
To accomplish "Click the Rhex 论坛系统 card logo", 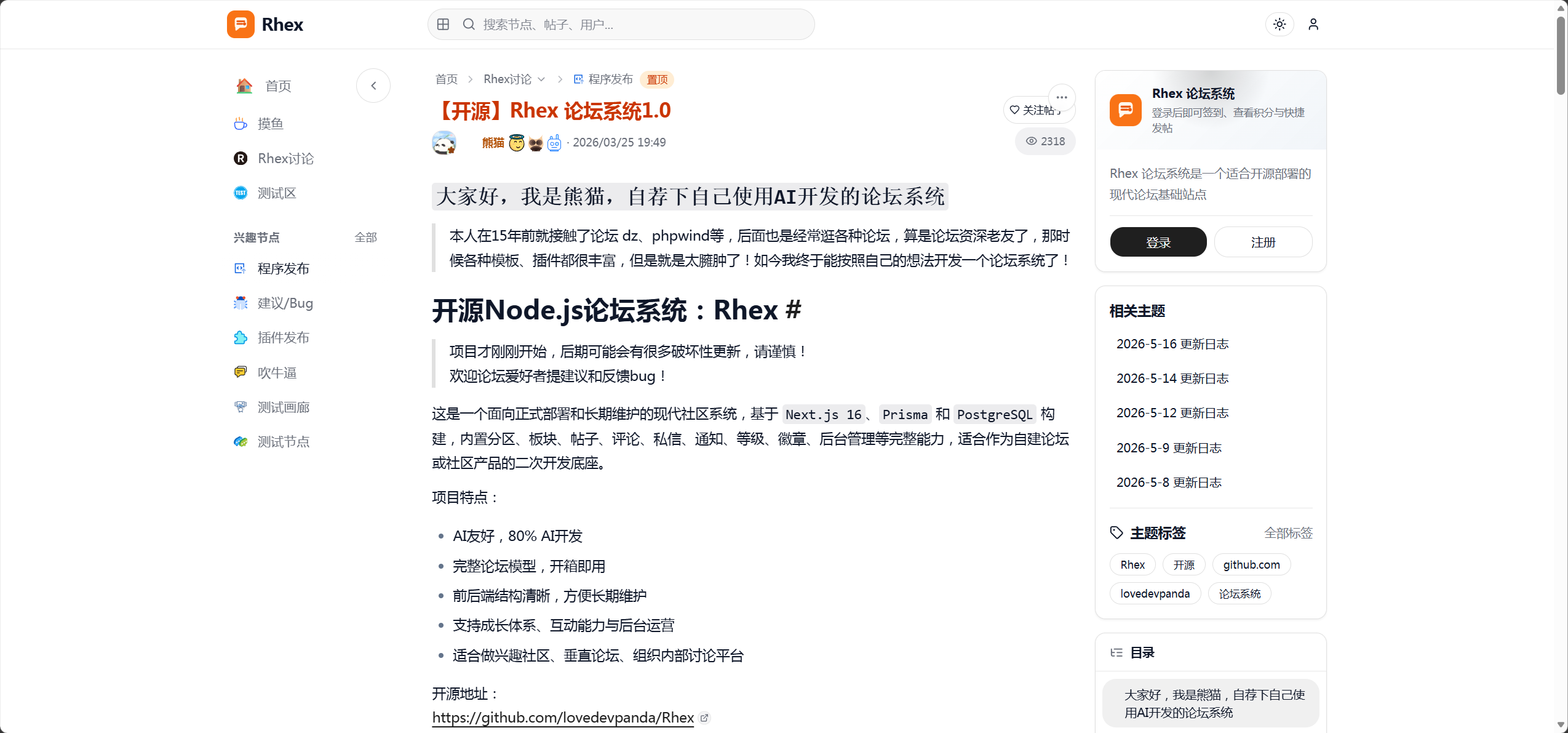I will [x=1126, y=110].
